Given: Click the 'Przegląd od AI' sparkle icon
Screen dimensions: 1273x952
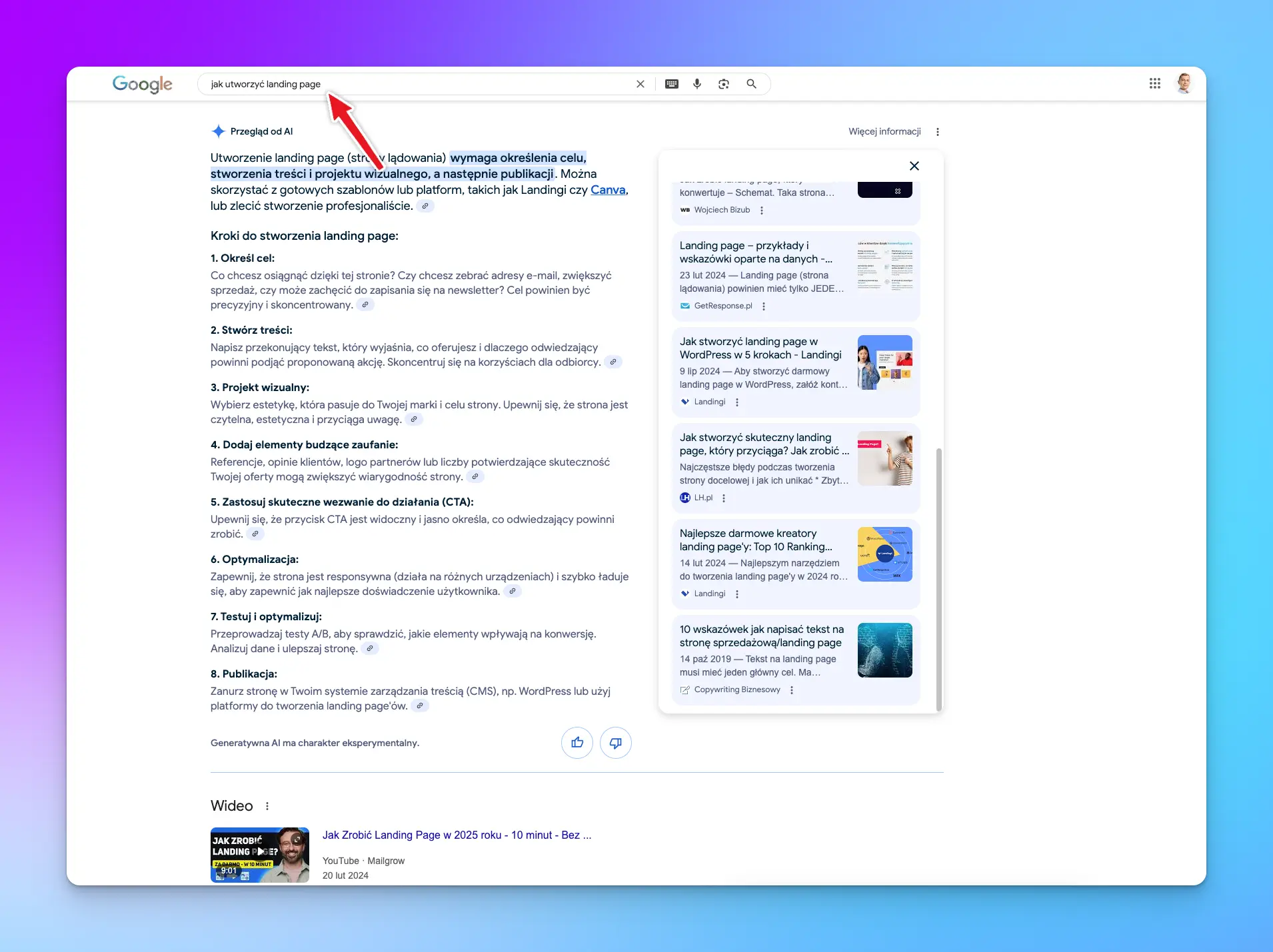Looking at the screenshot, I should pos(218,132).
